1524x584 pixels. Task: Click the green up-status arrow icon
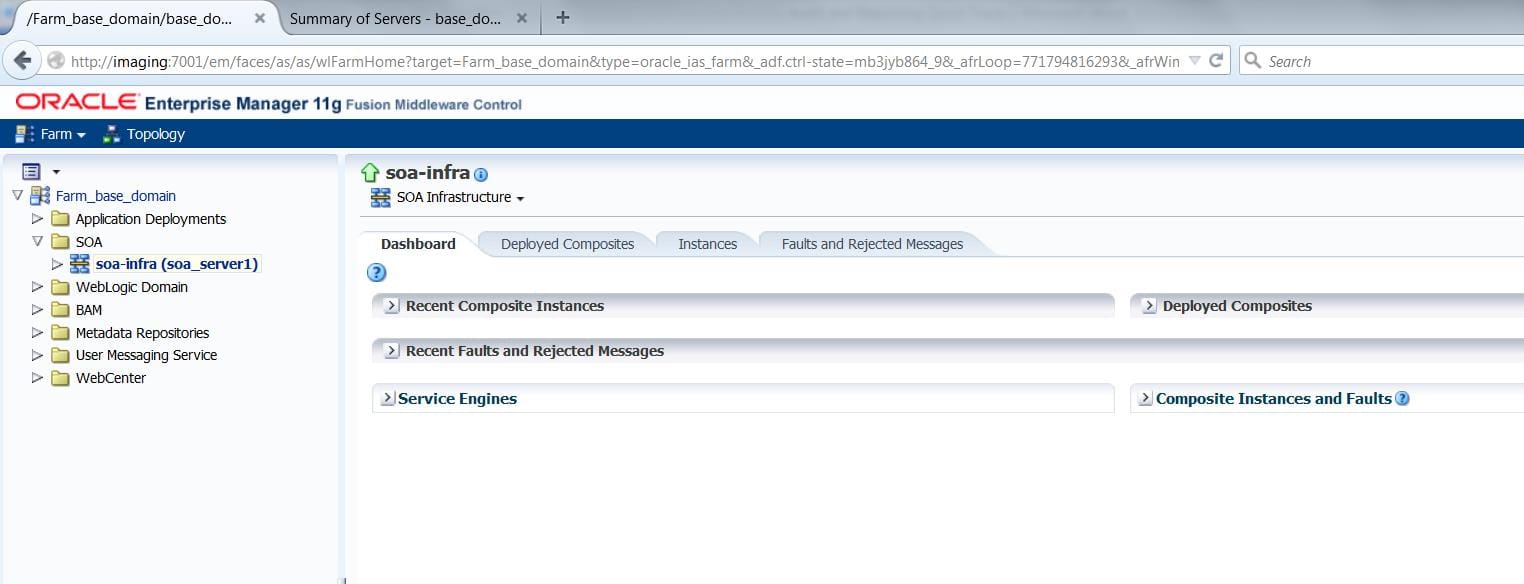370,173
